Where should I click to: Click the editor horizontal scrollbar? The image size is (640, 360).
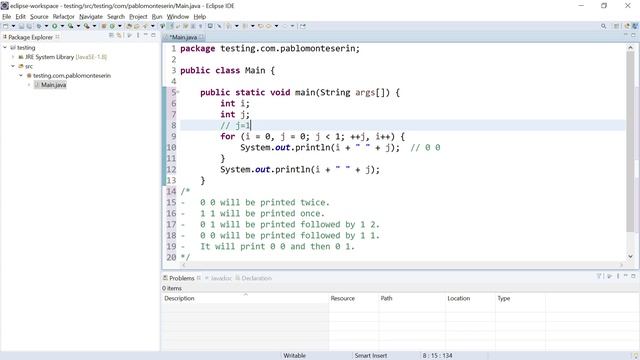(x=402, y=265)
